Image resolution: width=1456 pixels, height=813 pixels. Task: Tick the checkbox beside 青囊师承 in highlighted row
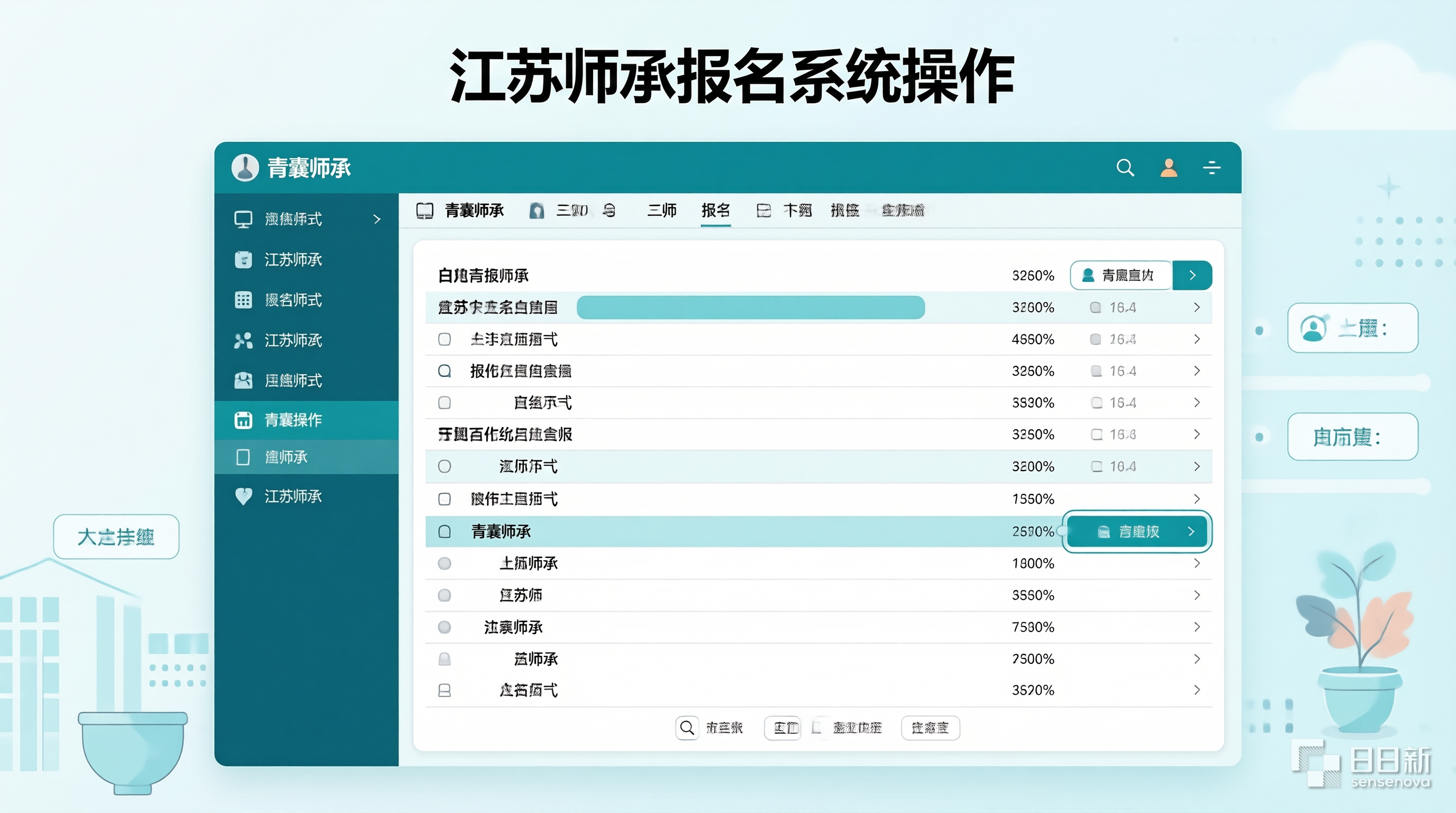(444, 532)
